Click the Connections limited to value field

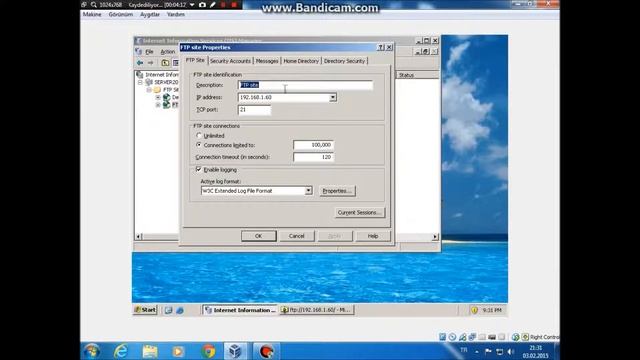(313, 145)
